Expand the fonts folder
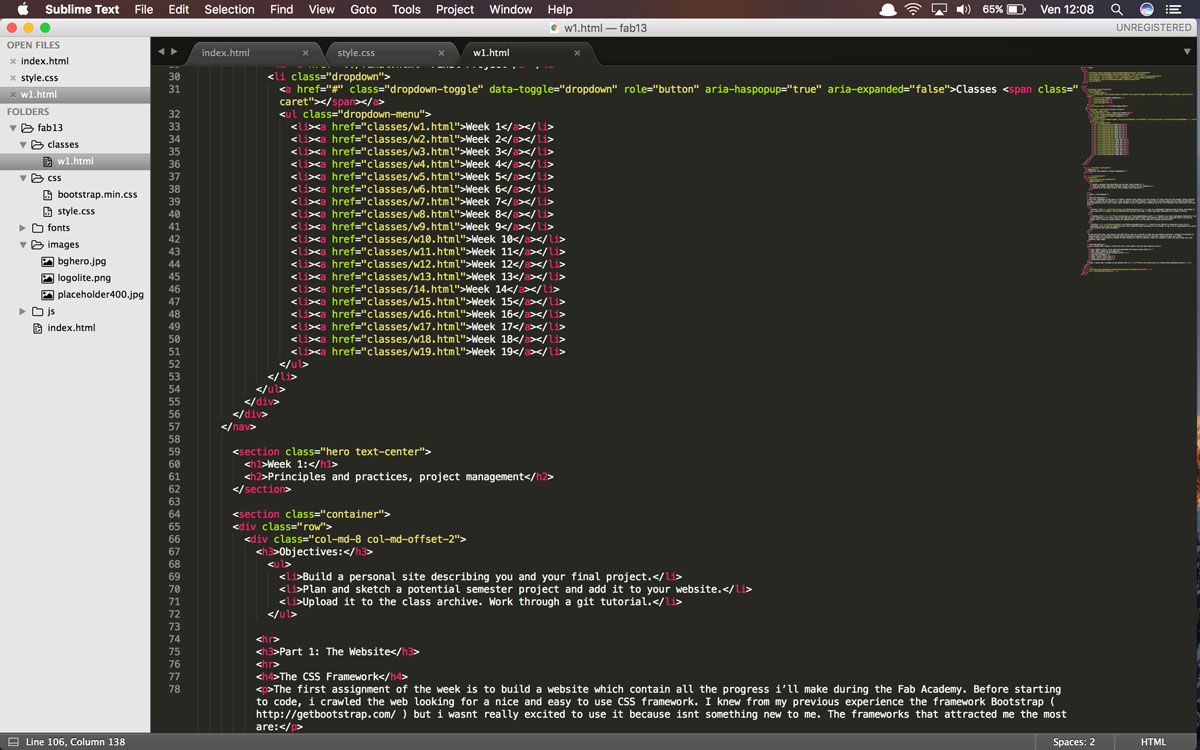Screen dimensions: 1200x750 click(22, 227)
